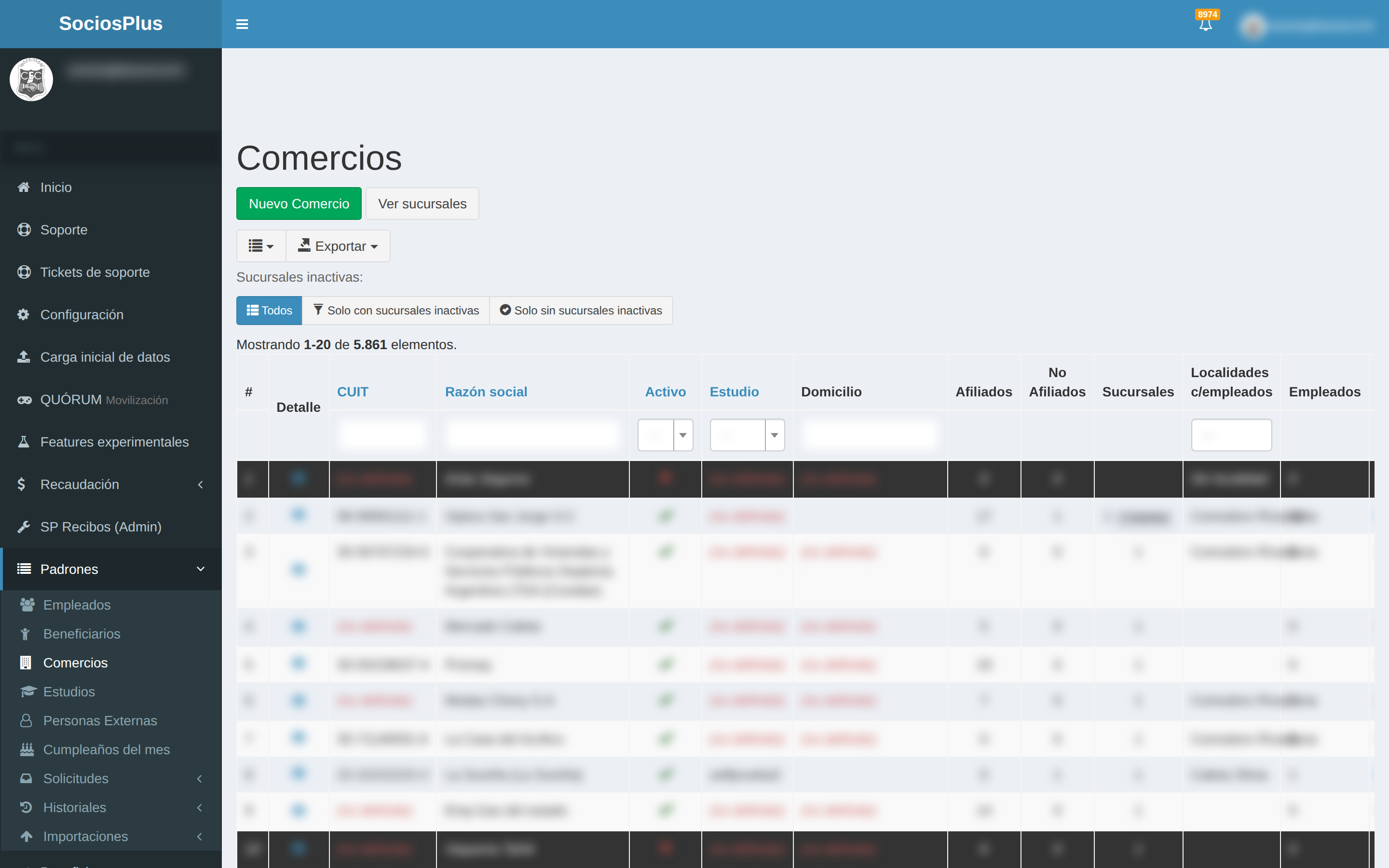Click the Carga inicial upload icon
Image resolution: width=1389 pixels, height=868 pixels.
click(24, 357)
